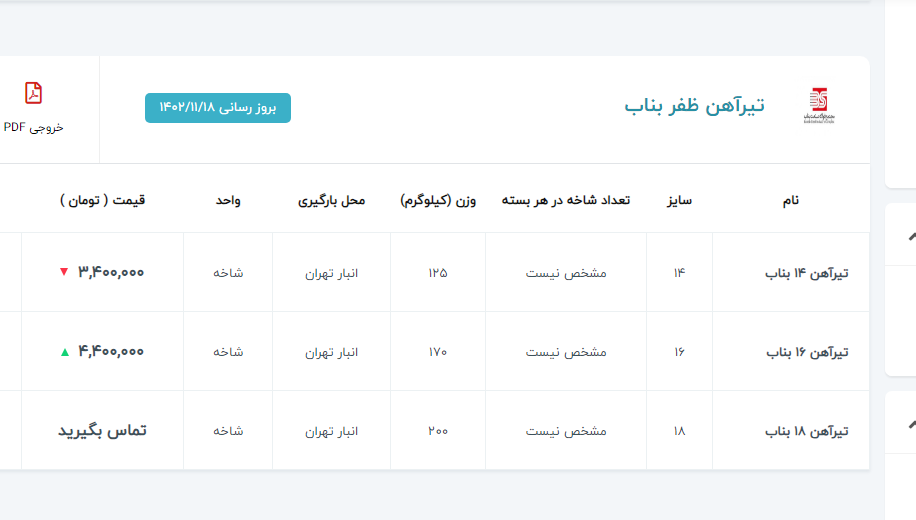This screenshot has height=520, width=916.
Task: Open the تیرآهن ۱۴ بناب product link
Action: coord(806,273)
